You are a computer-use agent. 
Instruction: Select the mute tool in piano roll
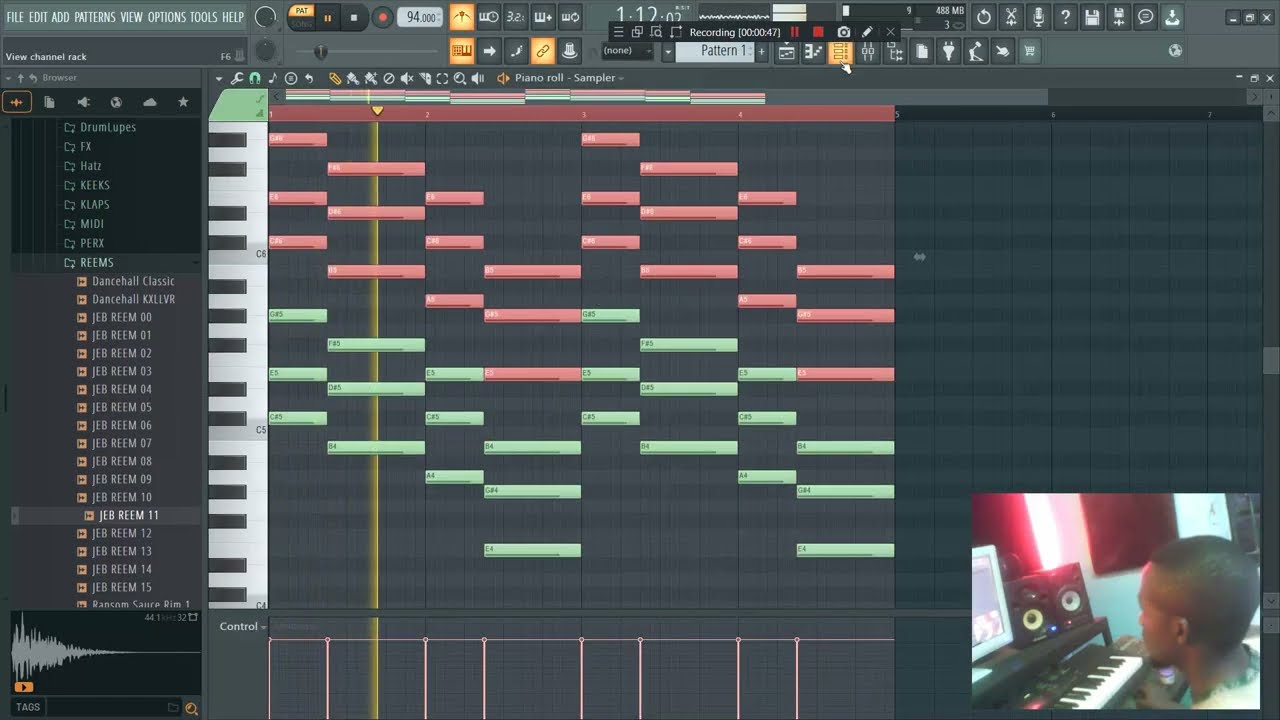point(407,78)
